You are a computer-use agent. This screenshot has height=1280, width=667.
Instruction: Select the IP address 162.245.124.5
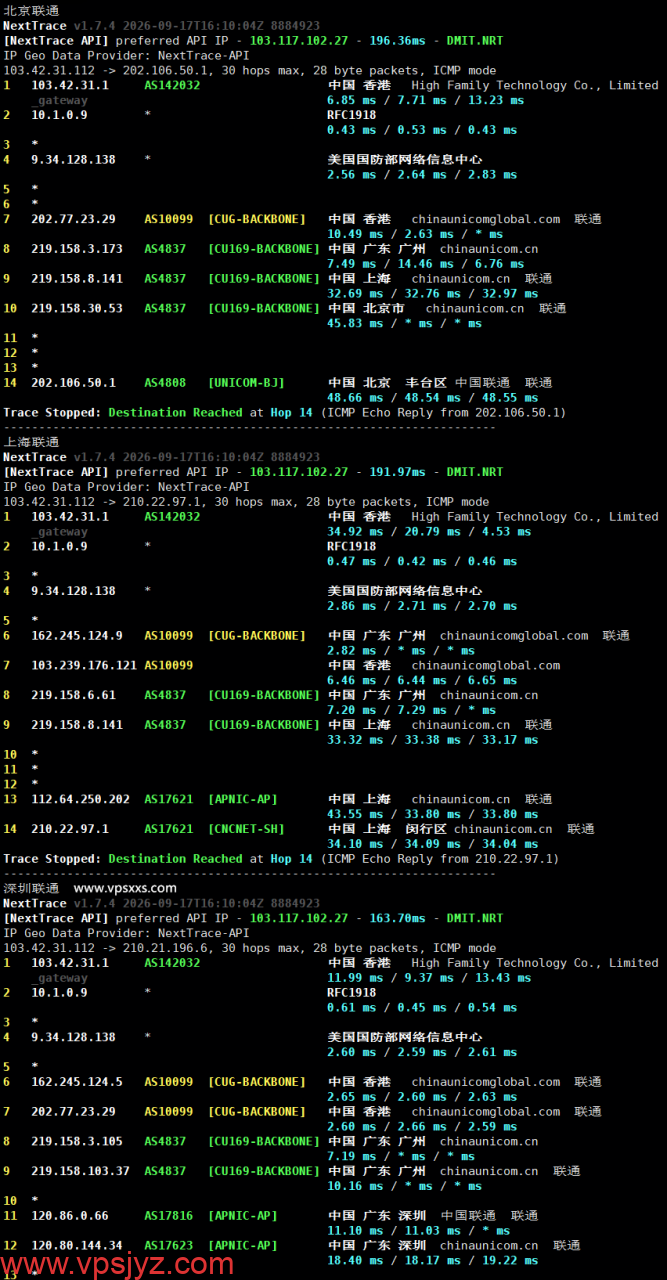pyautogui.click(x=77, y=1082)
